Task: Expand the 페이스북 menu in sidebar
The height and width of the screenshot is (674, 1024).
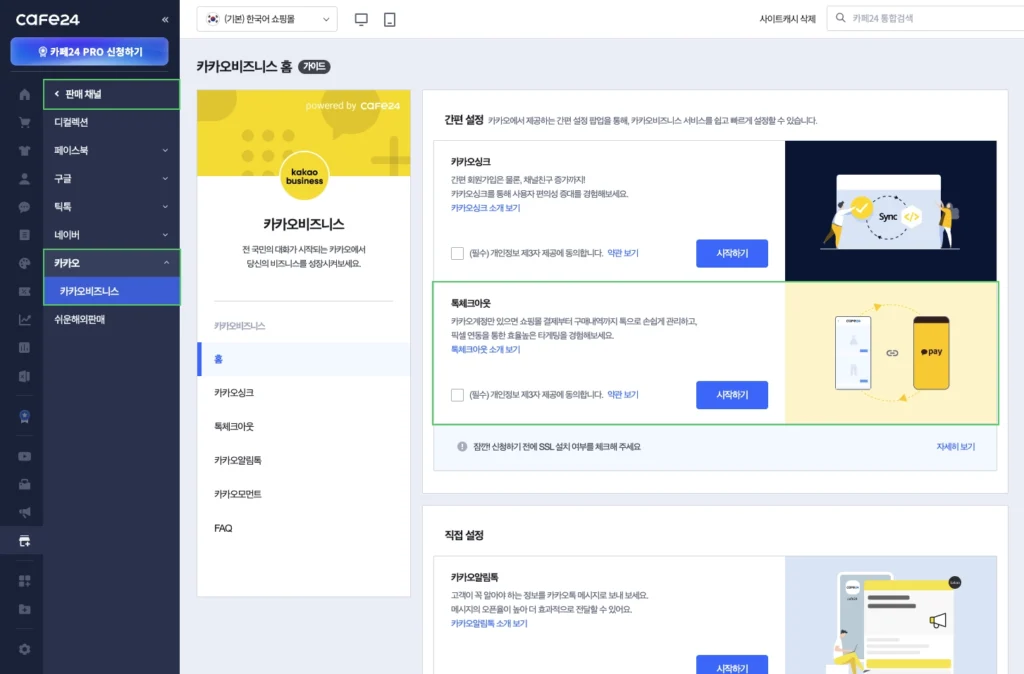Action: [x=111, y=150]
